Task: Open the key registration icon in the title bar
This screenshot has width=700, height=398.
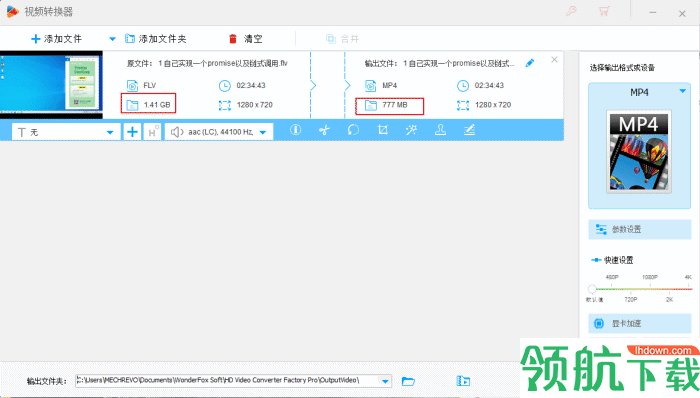Action: point(571,11)
